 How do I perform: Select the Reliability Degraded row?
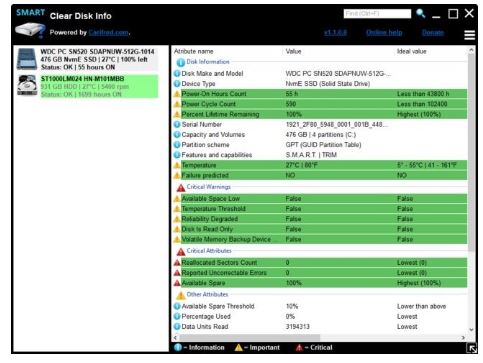point(320,219)
